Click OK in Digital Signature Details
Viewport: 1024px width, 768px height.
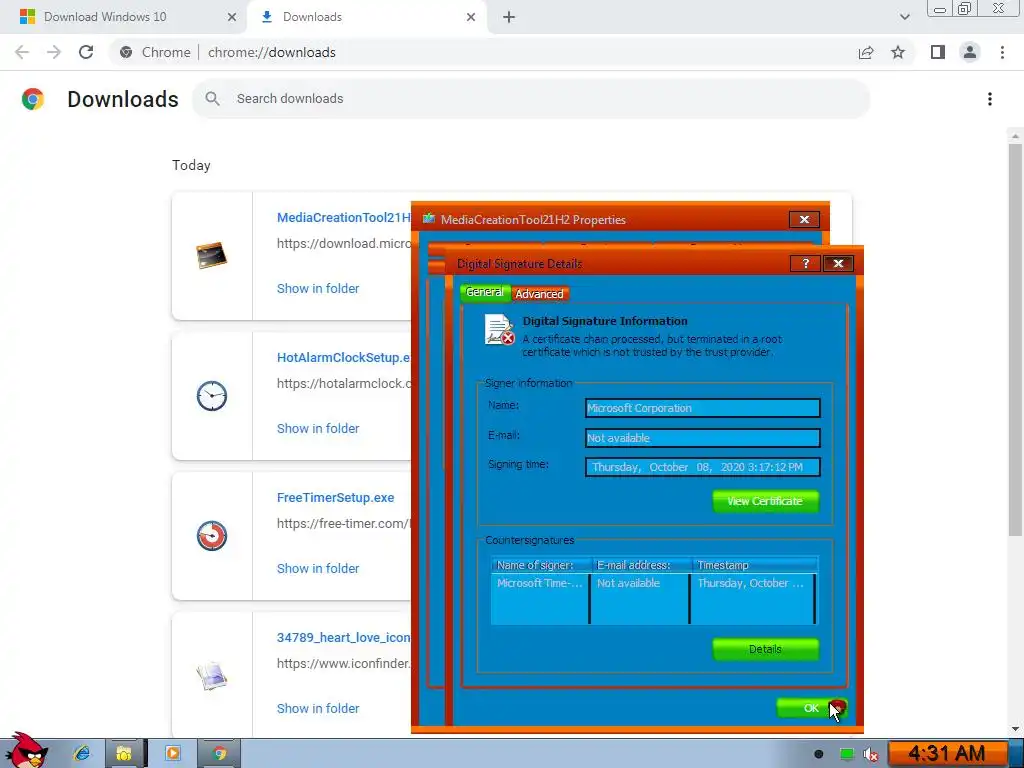pyautogui.click(x=811, y=708)
